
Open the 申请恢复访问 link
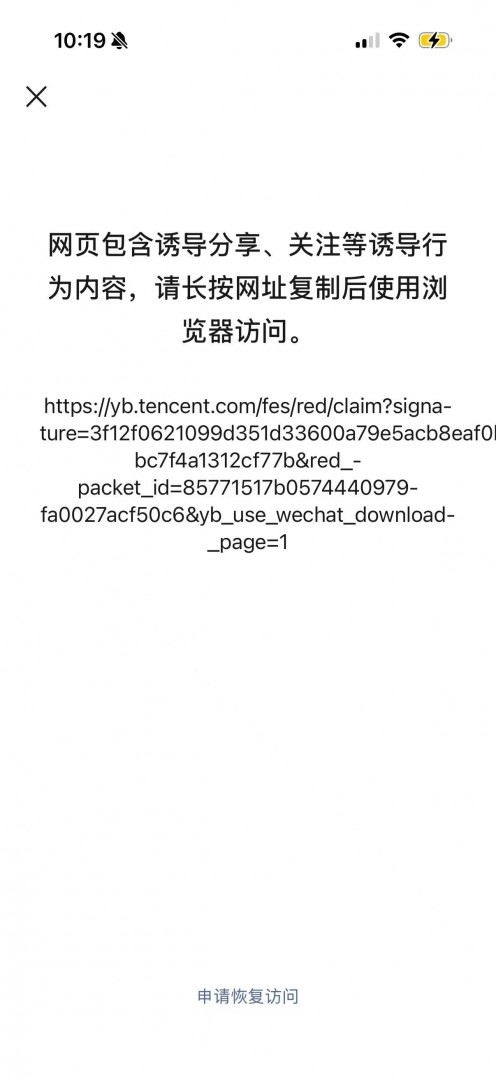click(x=248, y=996)
